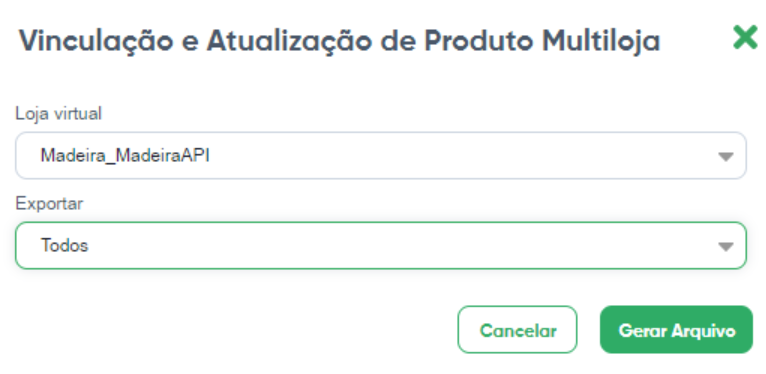This screenshot has width=766, height=374.
Task: Cancel the dialog with Cancelar button
Action: (517, 330)
